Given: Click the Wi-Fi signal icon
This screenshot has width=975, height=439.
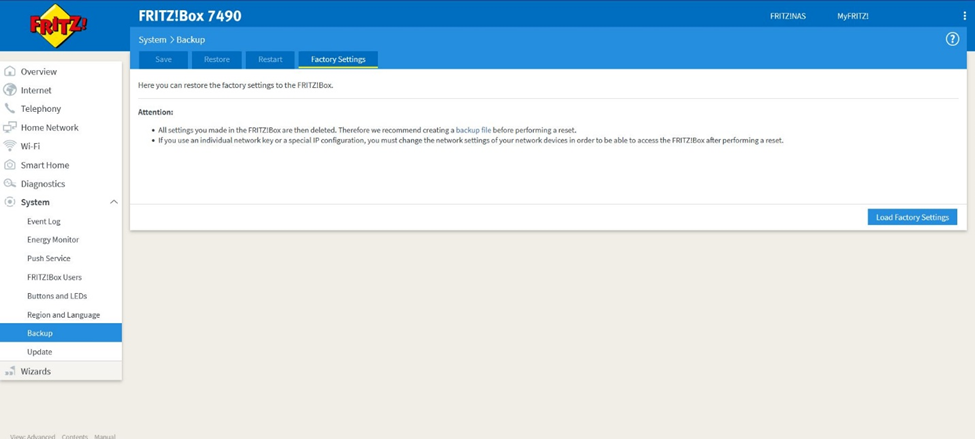Looking at the screenshot, I should [x=10, y=146].
